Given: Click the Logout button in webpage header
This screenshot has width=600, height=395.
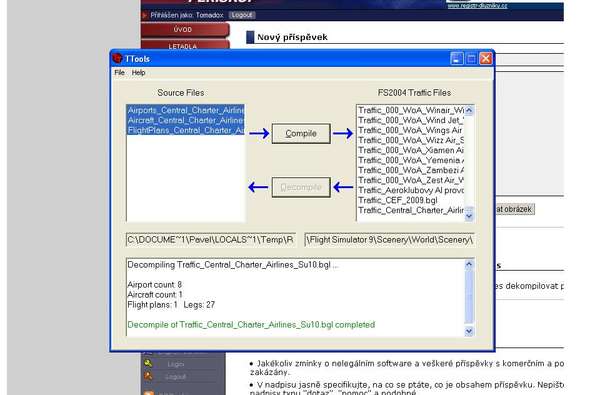Looking at the screenshot, I should pyautogui.click(x=242, y=15).
